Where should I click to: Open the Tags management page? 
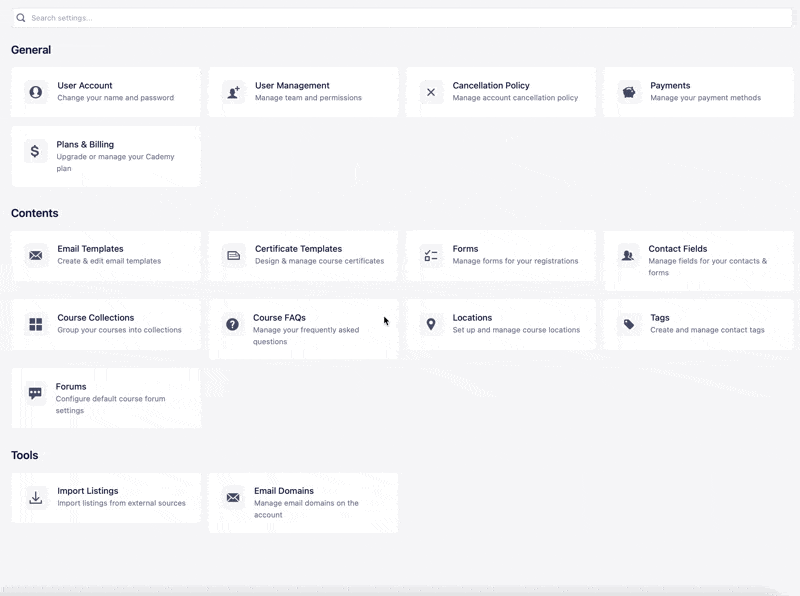(697, 324)
